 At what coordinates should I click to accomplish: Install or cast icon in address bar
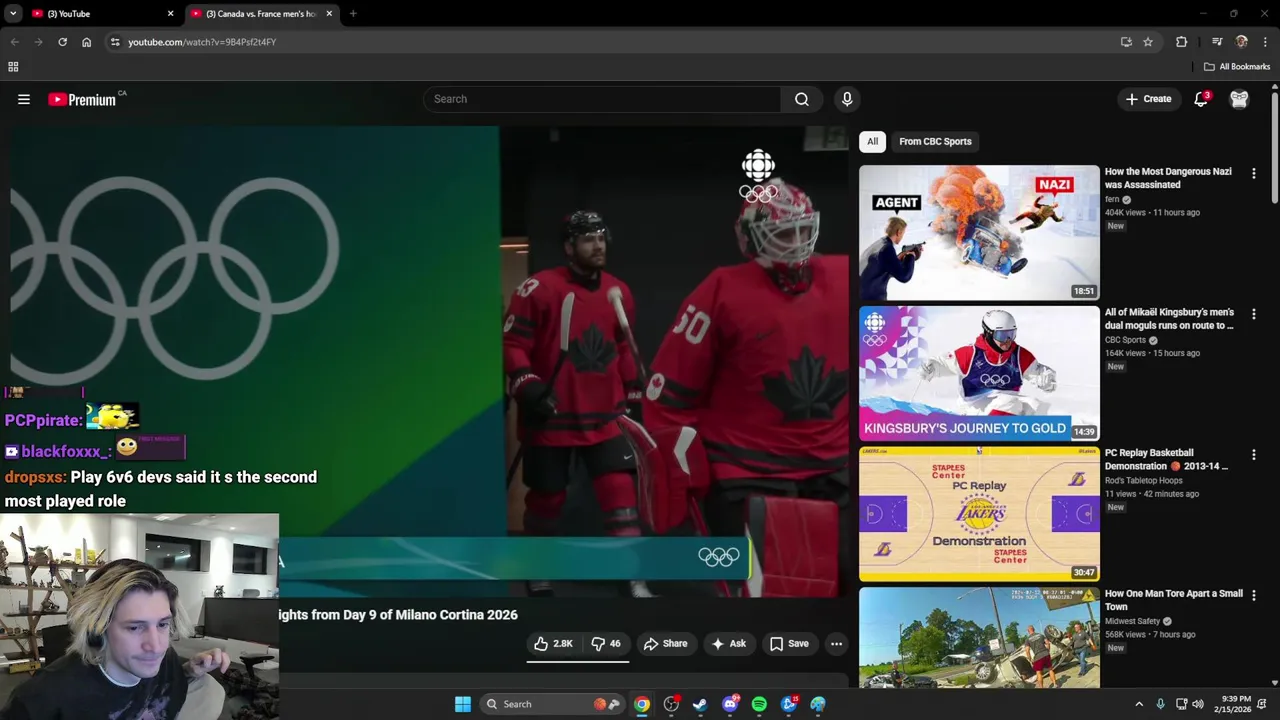[x=1126, y=42]
